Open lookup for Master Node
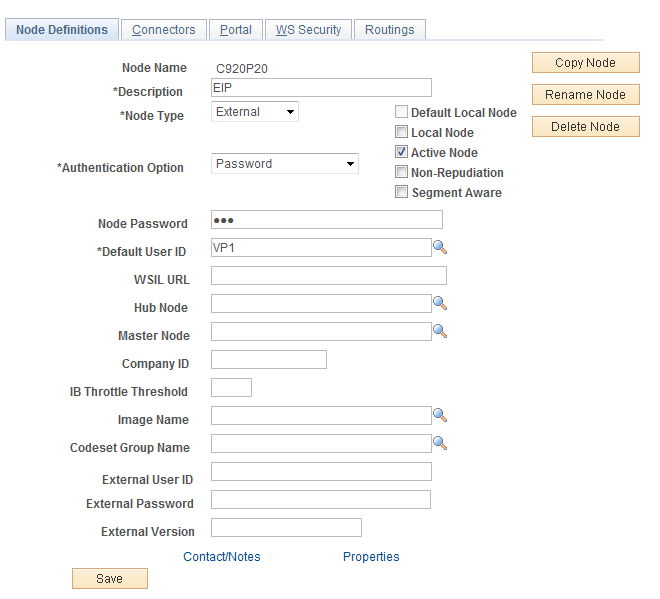 coord(440,331)
